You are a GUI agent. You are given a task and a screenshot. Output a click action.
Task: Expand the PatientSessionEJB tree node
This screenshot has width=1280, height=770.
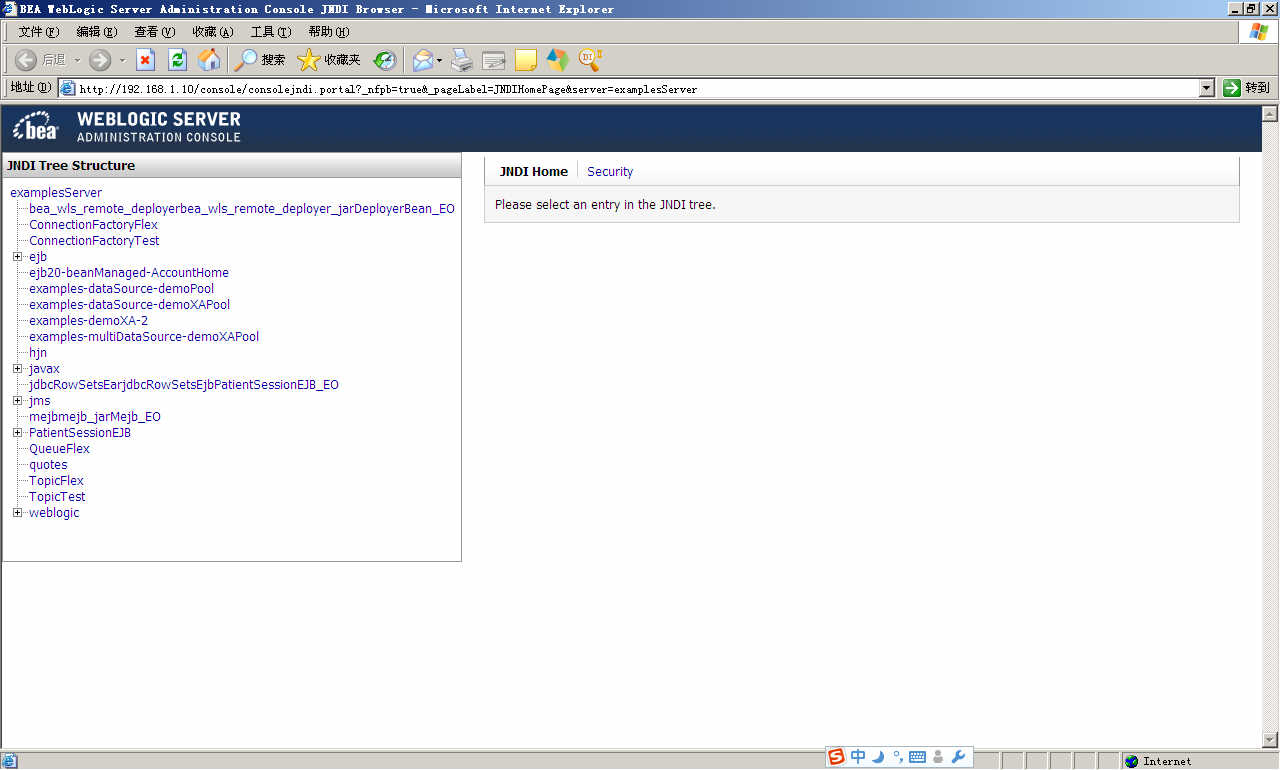pyautogui.click(x=17, y=433)
